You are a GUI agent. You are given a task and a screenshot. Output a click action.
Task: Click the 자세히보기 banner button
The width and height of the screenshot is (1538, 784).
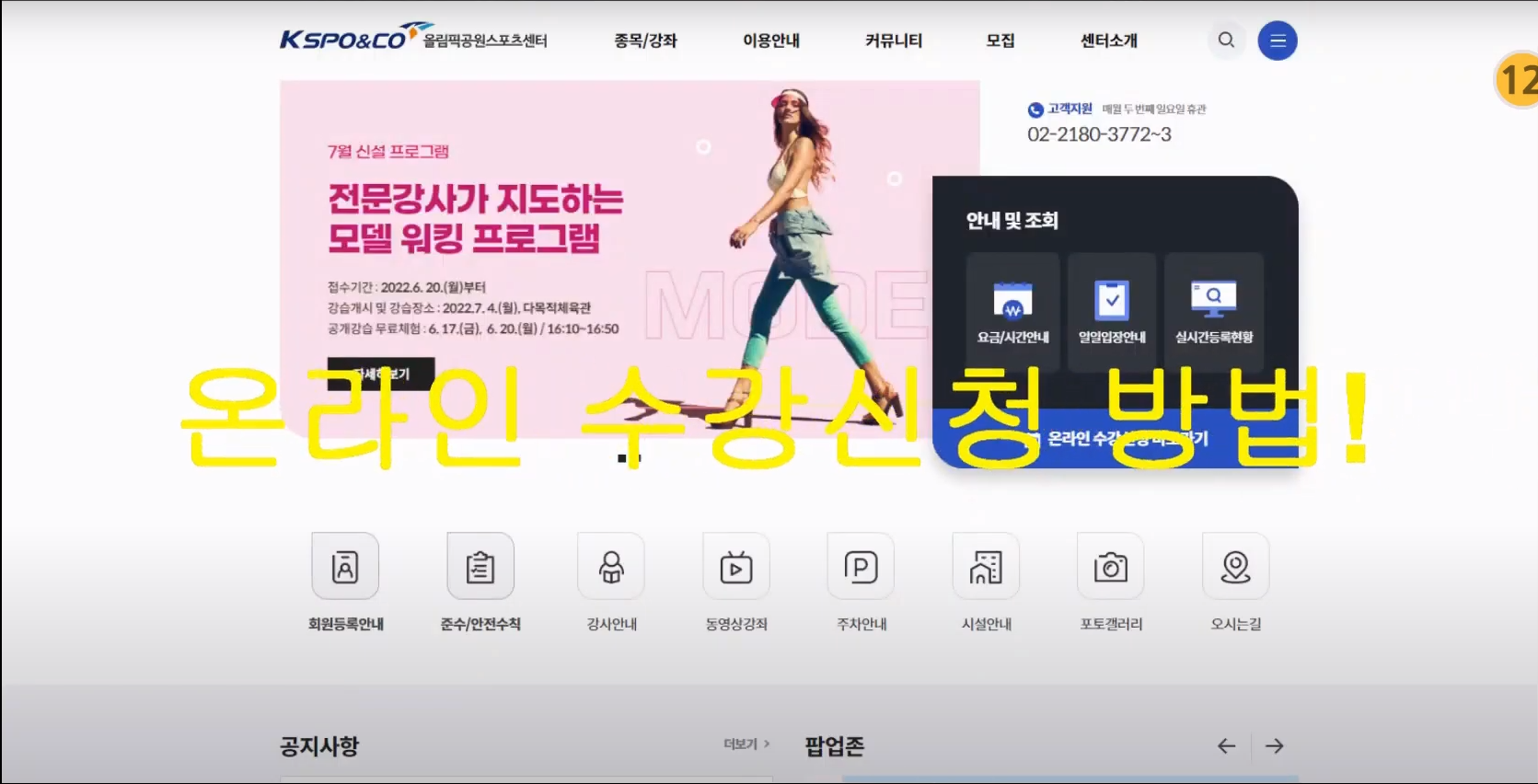pyautogui.click(x=381, y=374)
